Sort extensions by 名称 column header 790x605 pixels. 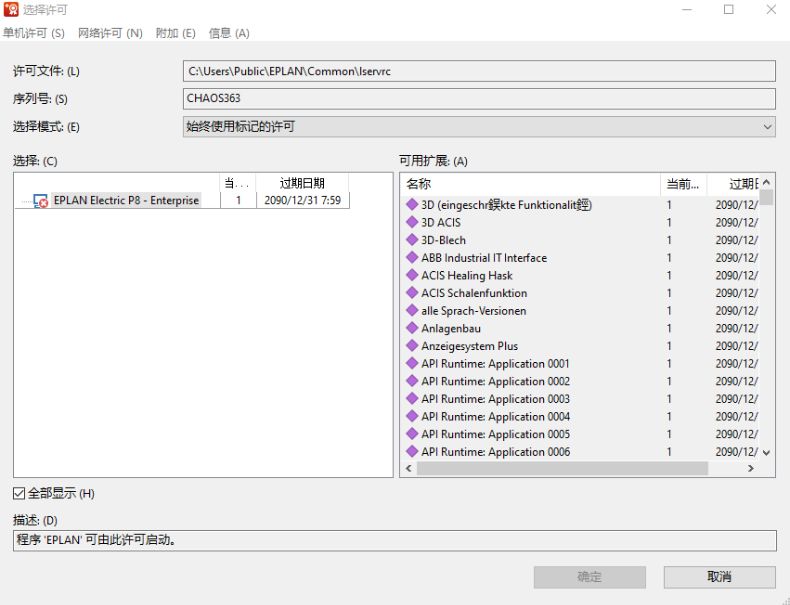[531, 184]
